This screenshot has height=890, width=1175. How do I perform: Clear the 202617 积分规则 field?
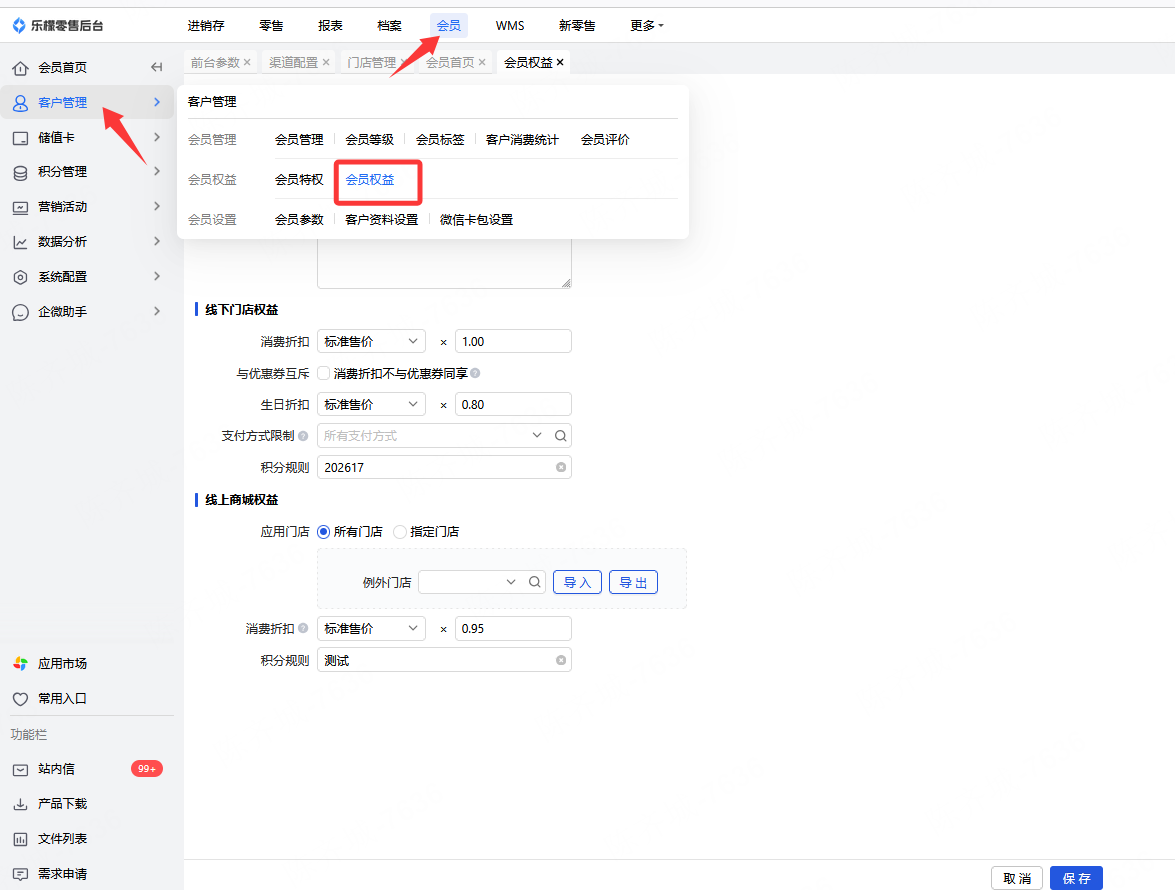tap(561, 467)
